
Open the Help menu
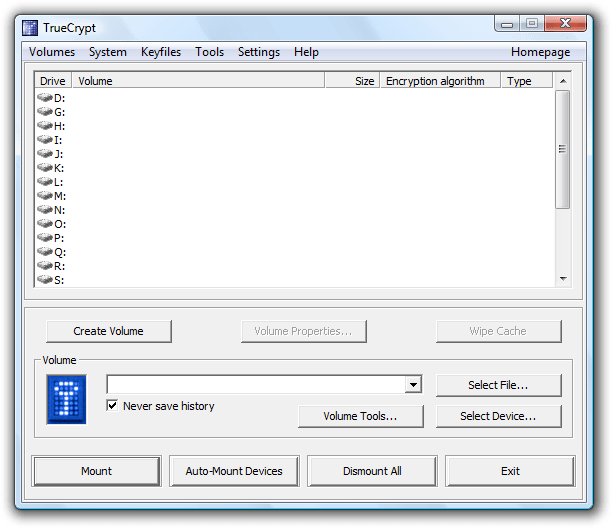(306, 52)
